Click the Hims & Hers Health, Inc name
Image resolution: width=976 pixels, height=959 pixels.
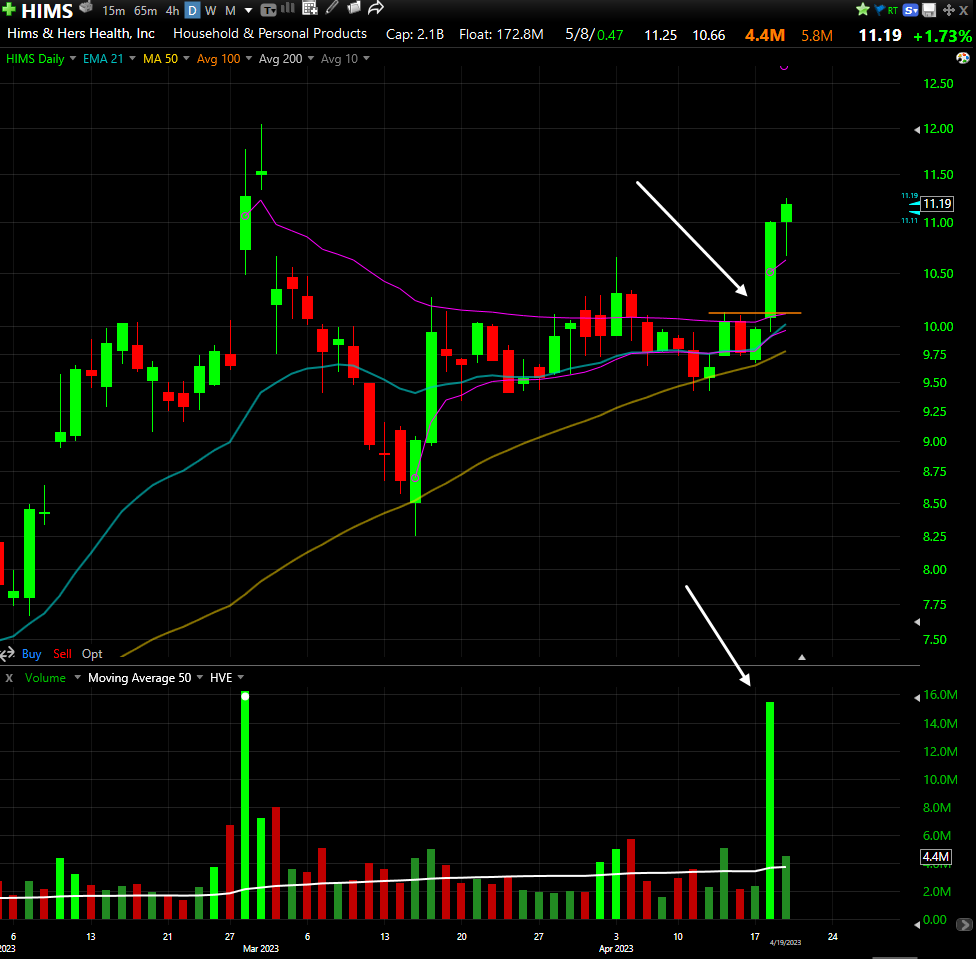(81, 34)
